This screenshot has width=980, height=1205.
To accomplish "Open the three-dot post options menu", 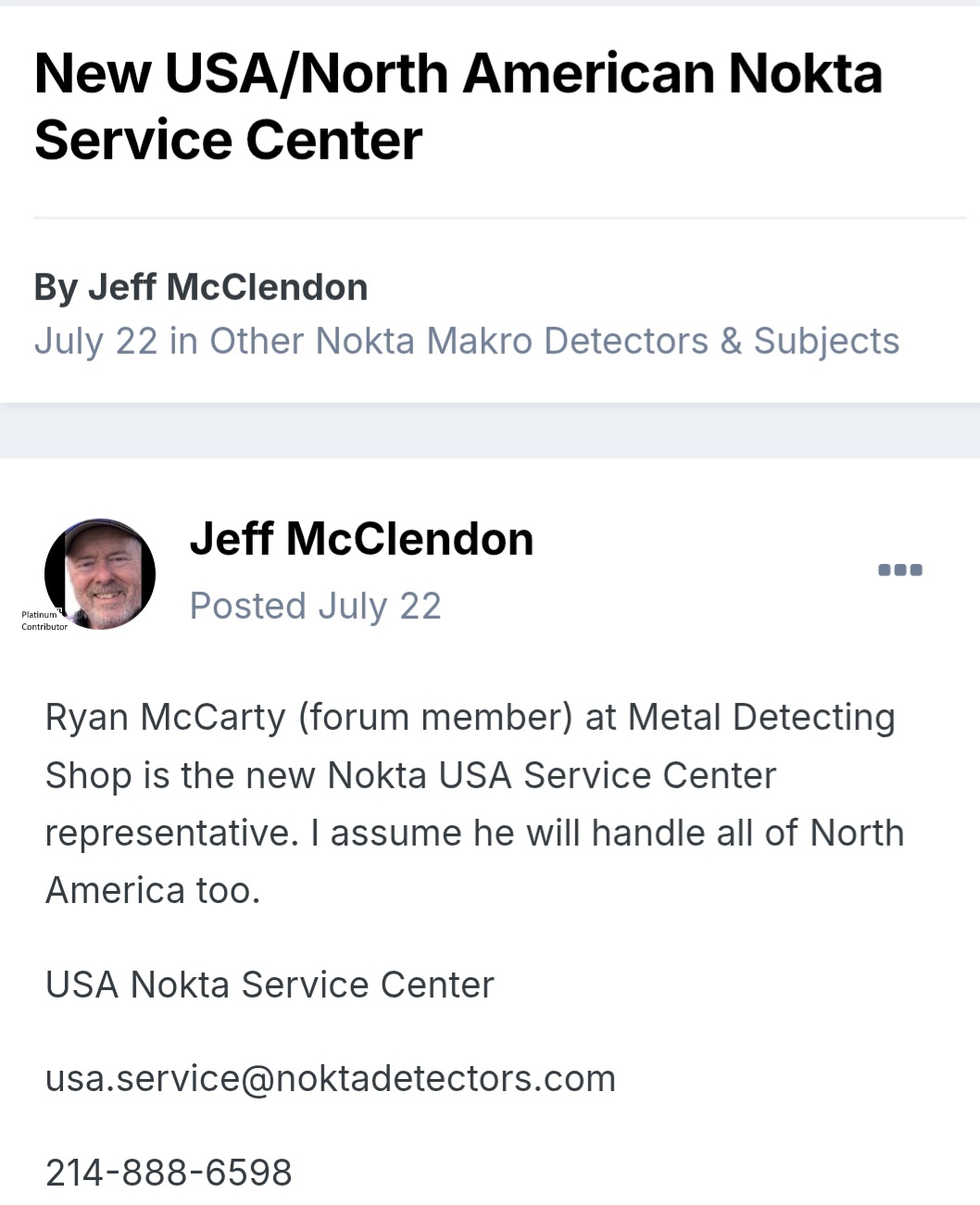I will pyautogui.click(x=899, y=570).
